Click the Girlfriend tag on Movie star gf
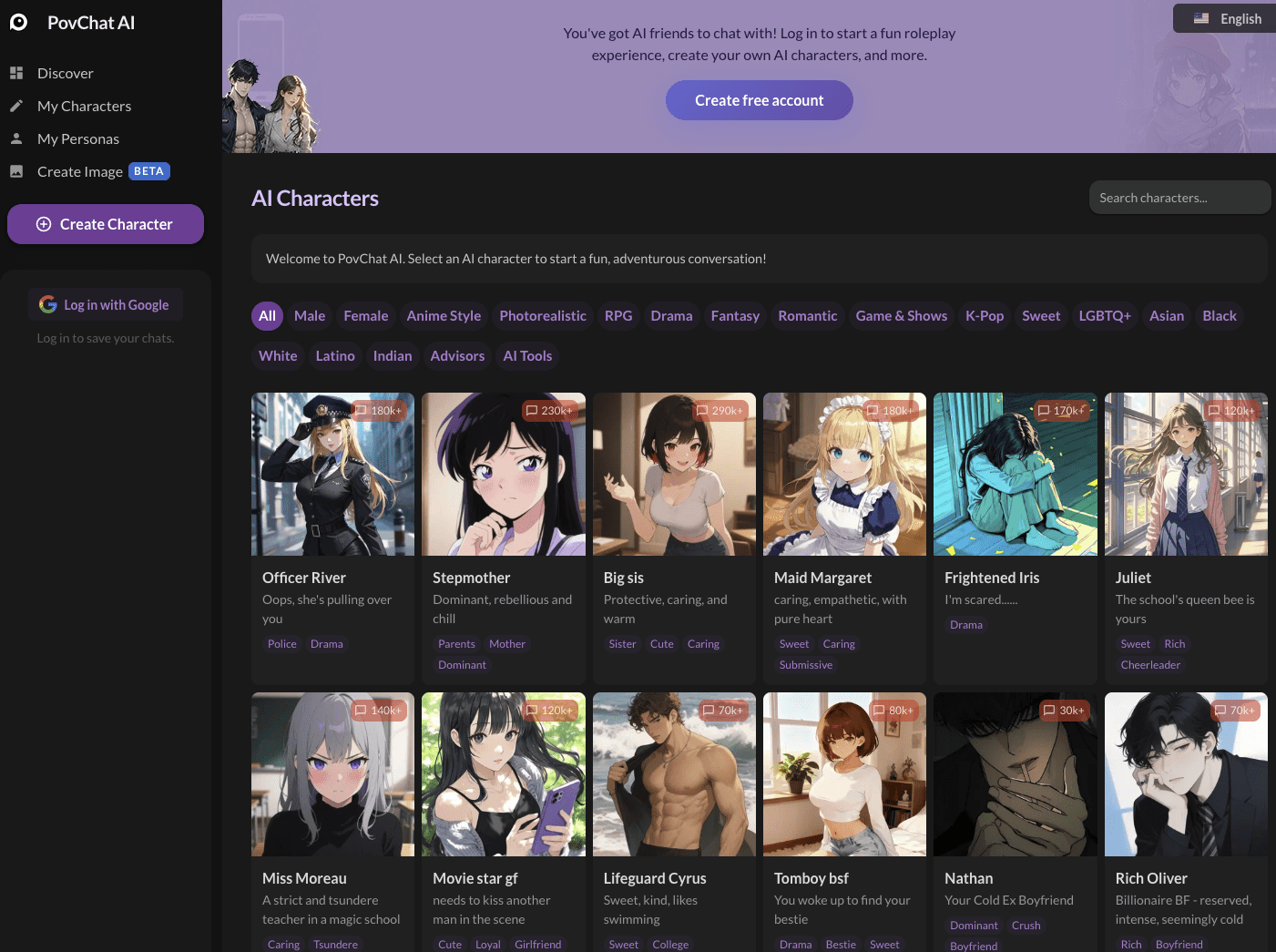 537,945
